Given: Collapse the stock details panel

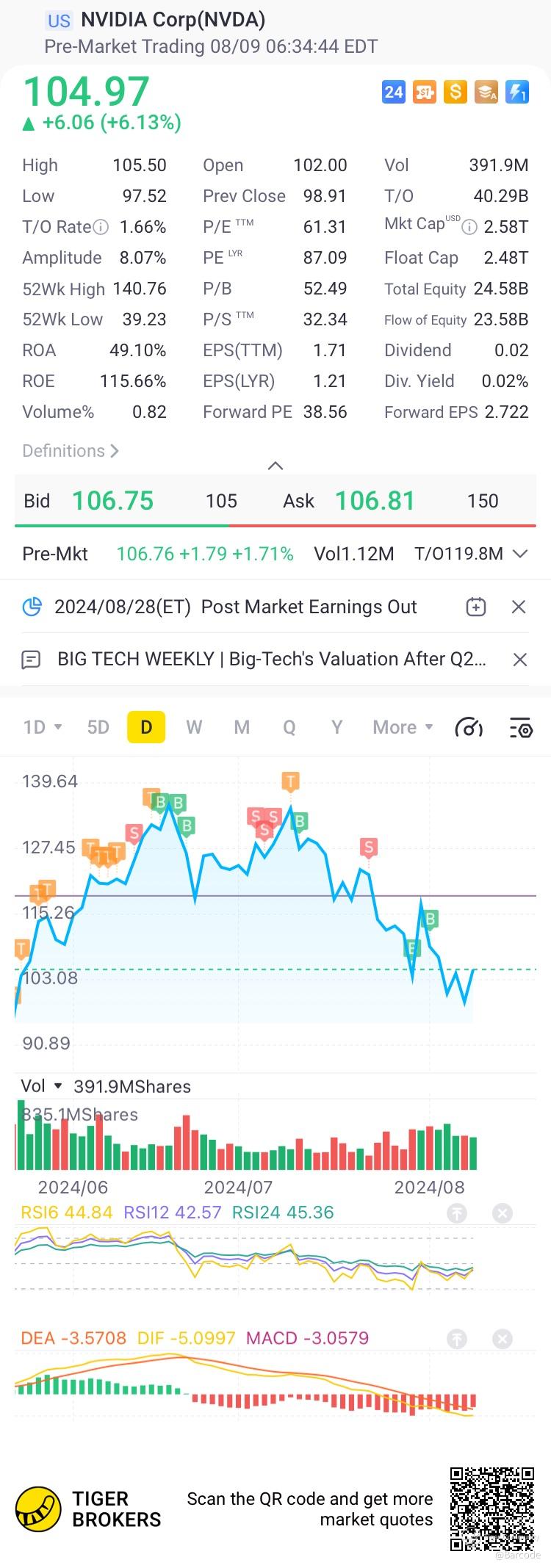Looking at the screenshot, I should pos(275,466).
